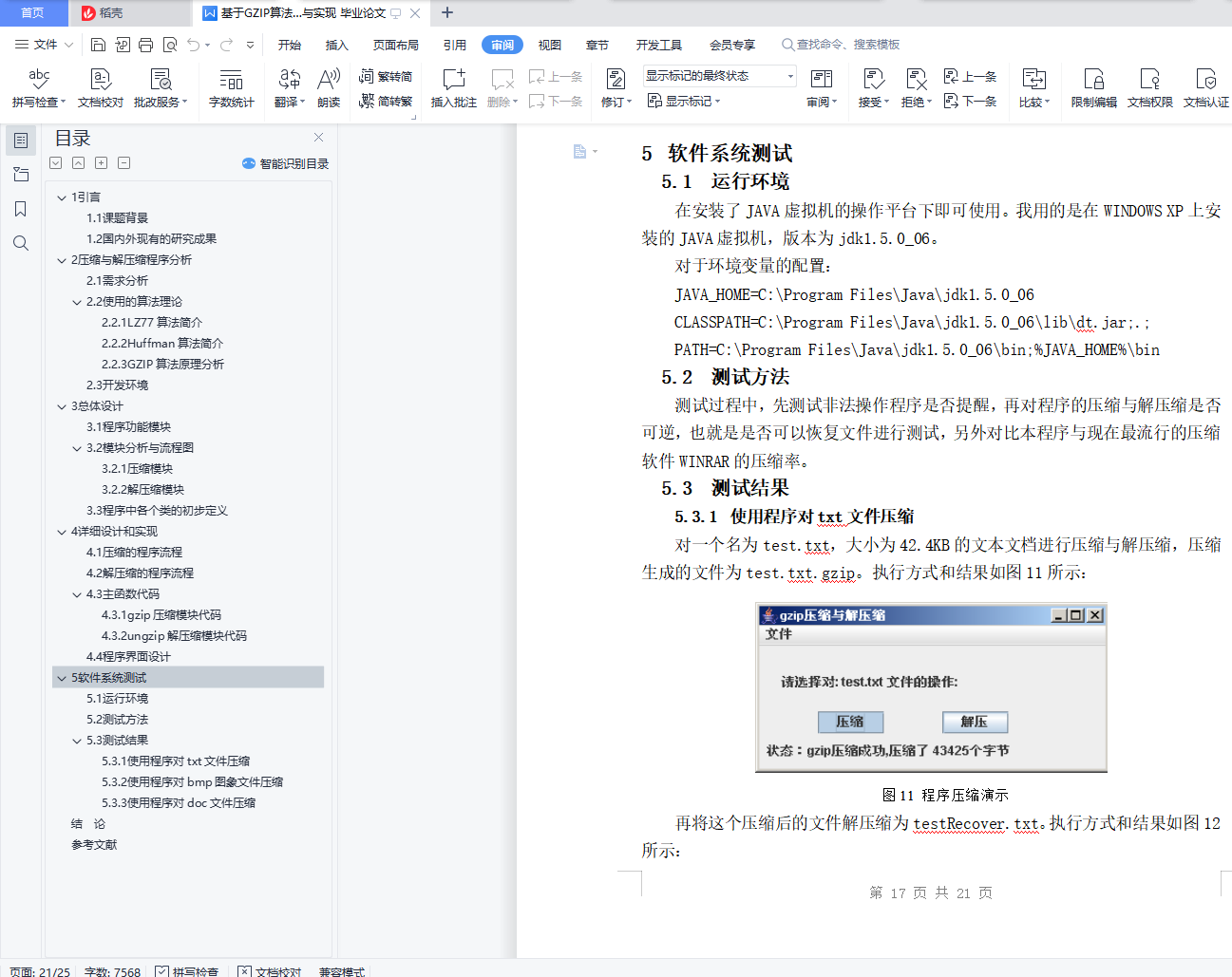1232x977 pixels.
Task: Click the 接受 accept changes button
Action: pyautogui.click(x=874, y=88)
